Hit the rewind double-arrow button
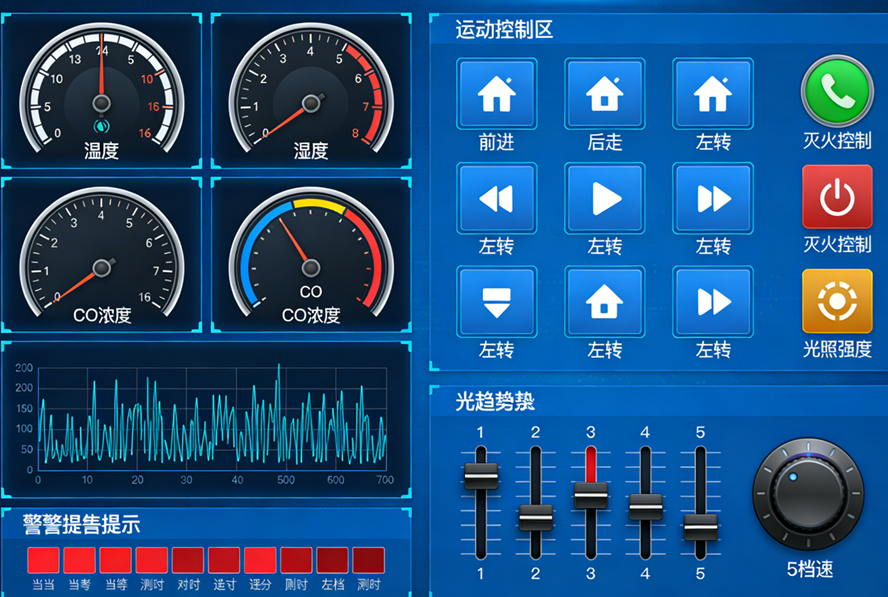The height and width of the screenshot is (597, 888). (x=496, y=199)
